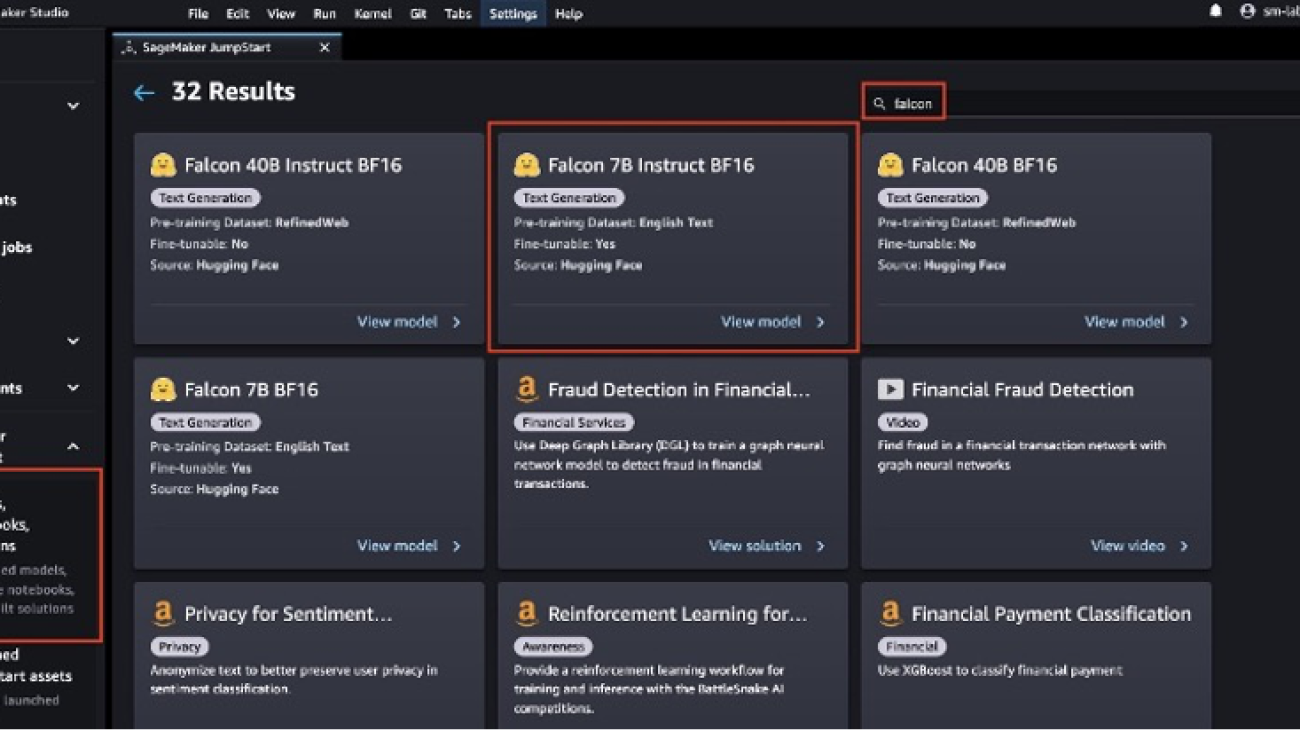Click View model on Falcon 40B Instruct BF16

[397, 322]
